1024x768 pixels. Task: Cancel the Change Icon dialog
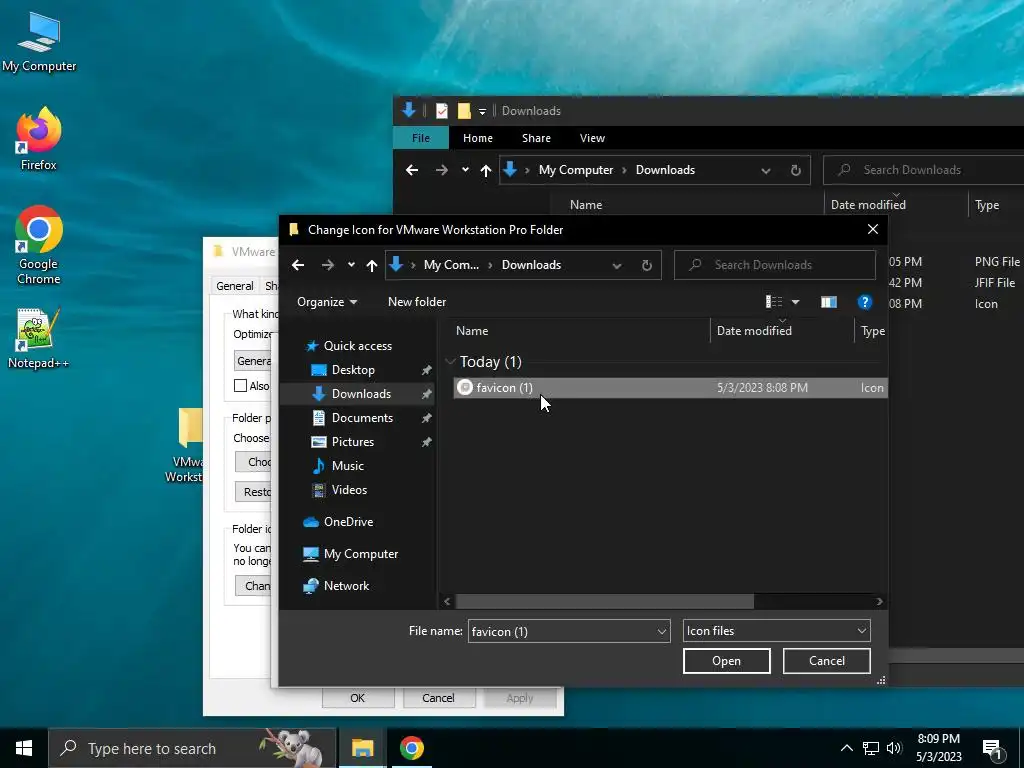point(826,661)
